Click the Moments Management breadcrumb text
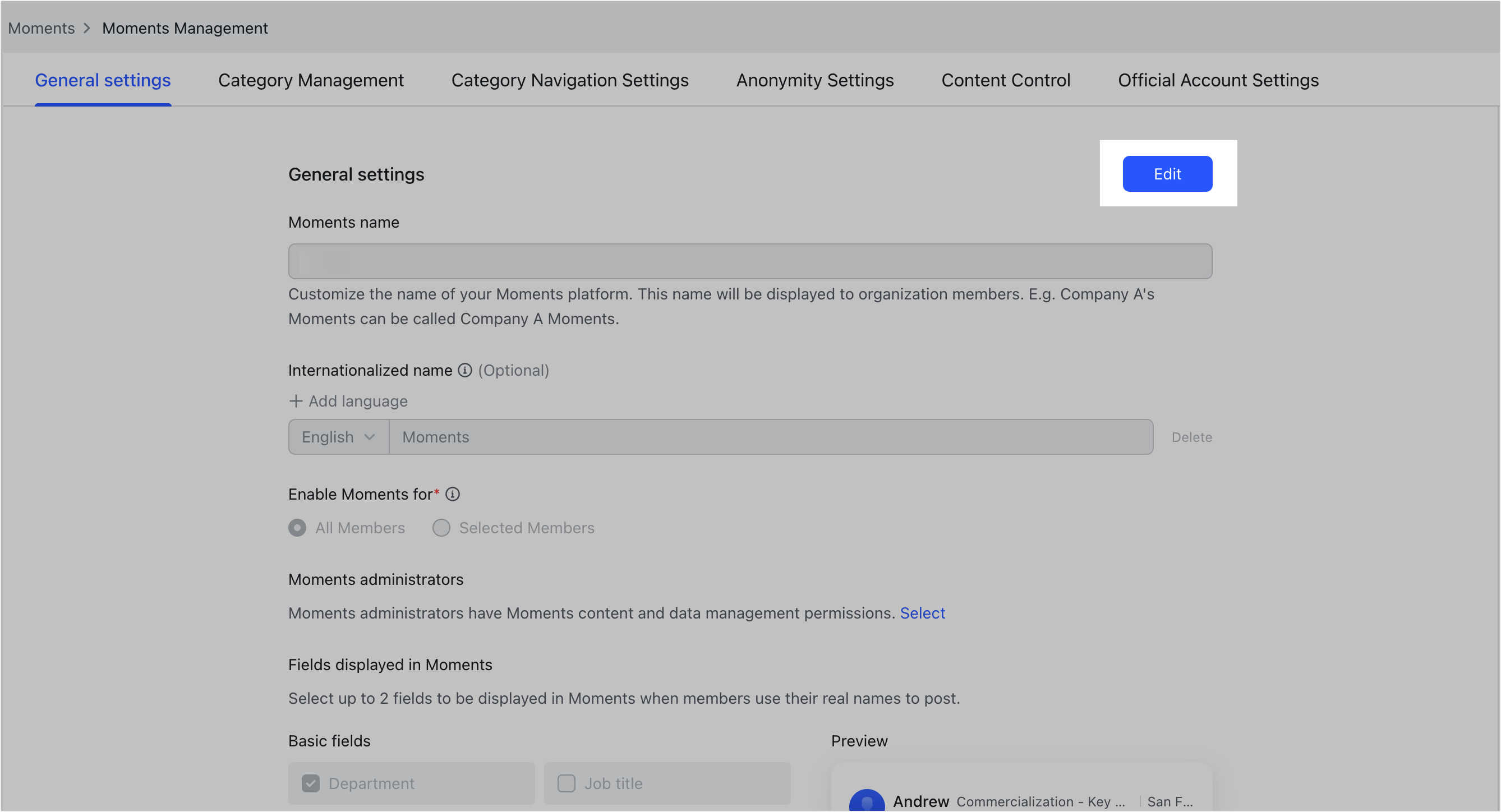 point(185,28)
